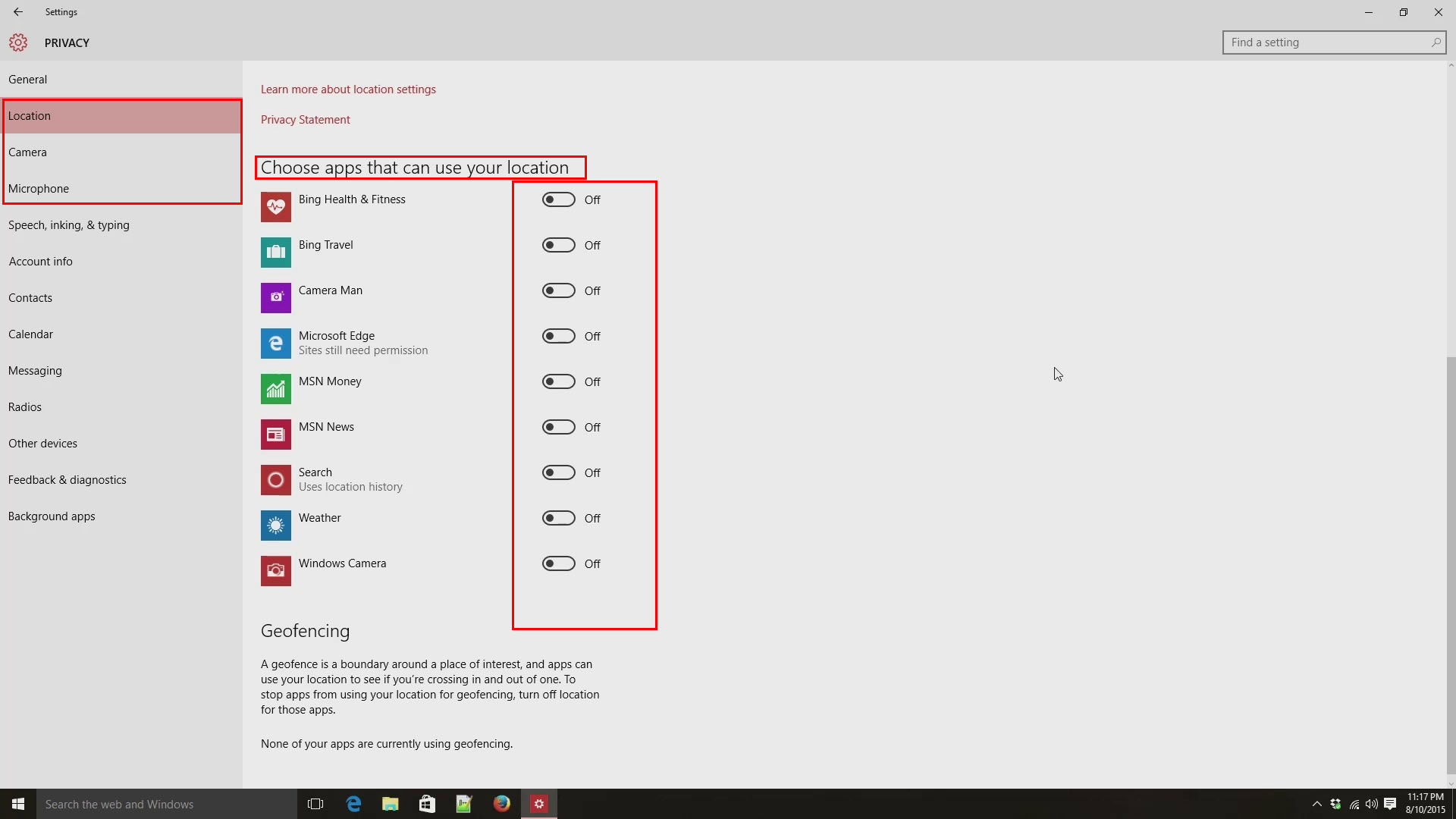Click the scrollbar down arrow
The width and height of the screenshot is (1456, 819).
(1451, 784)
